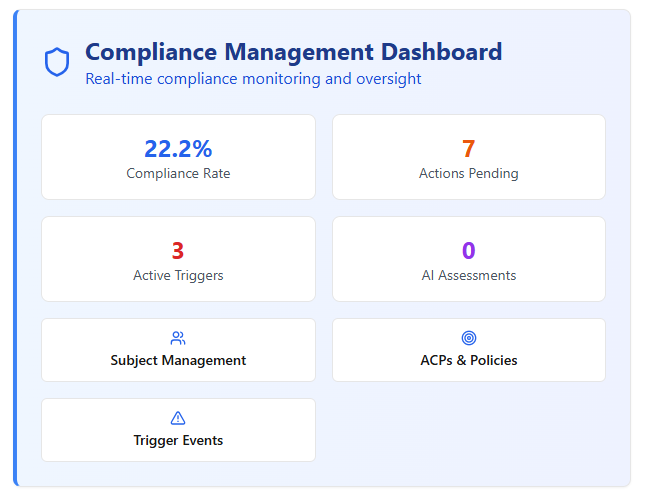Image resolution: width=645 pixels, height=499 pixels.
Task: Click the Active Triggers label
Action: [178, 275]
